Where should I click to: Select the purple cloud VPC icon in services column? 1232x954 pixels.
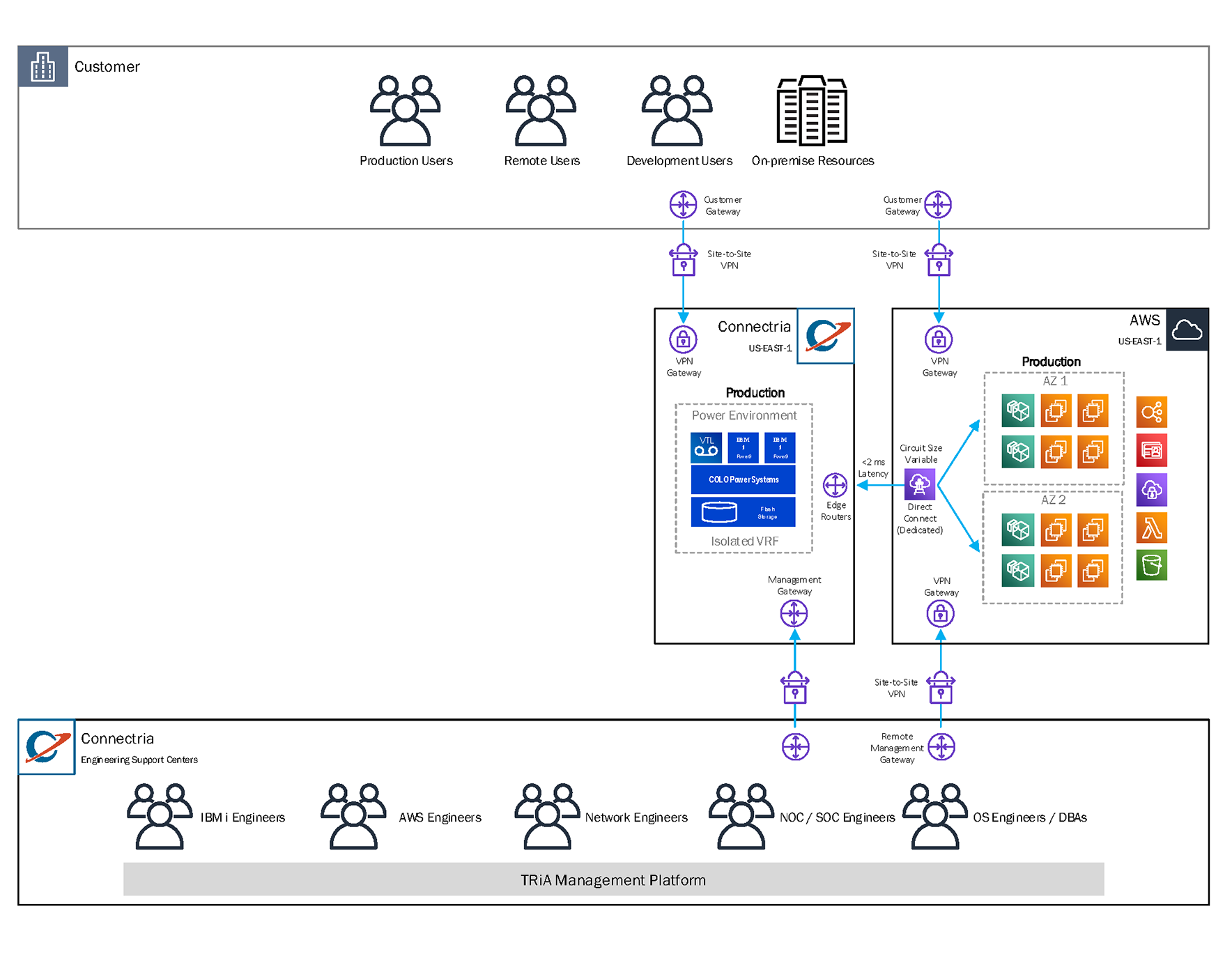[x=1151, y=490]
